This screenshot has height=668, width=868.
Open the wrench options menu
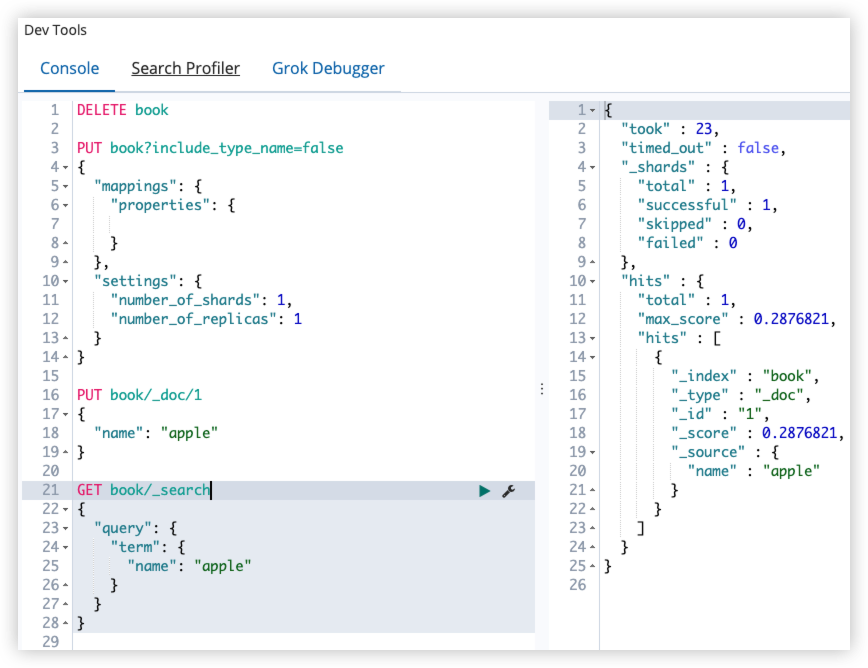tap(509, 490)
